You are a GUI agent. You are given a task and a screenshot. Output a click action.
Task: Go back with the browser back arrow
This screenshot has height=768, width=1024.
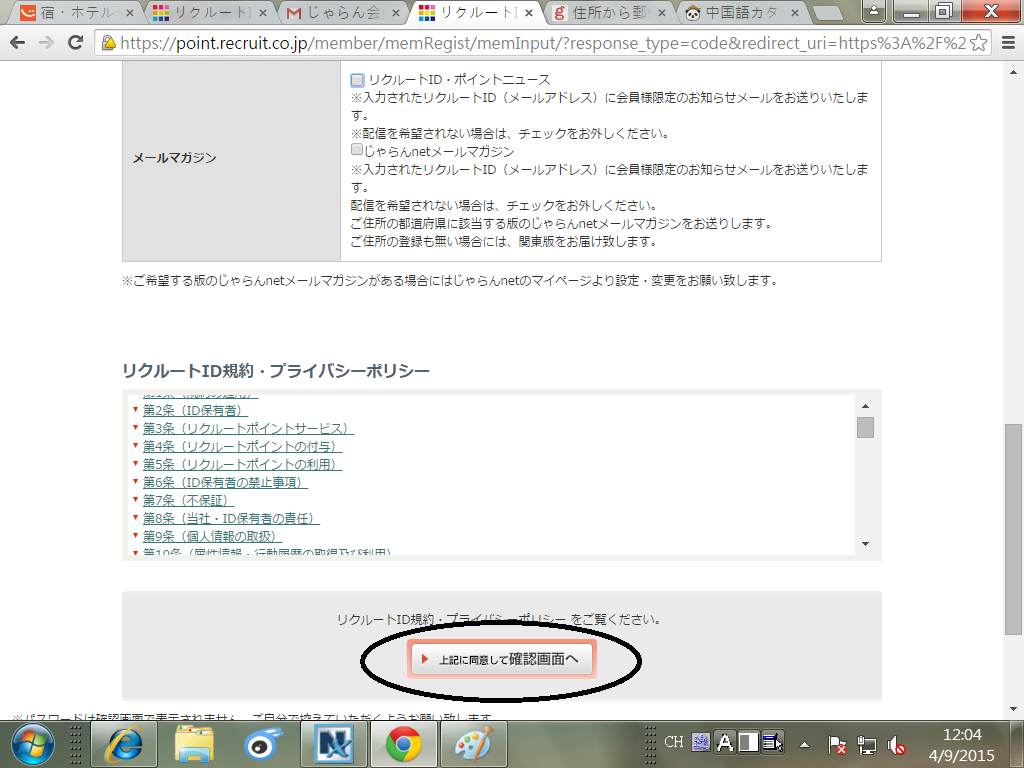point(18,43)
